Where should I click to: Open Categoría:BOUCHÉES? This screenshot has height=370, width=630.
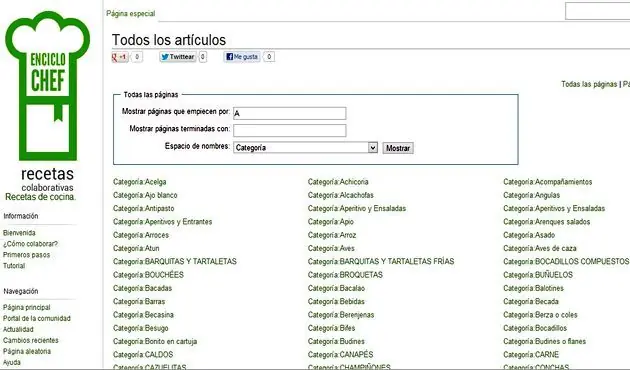coord(148,275)
